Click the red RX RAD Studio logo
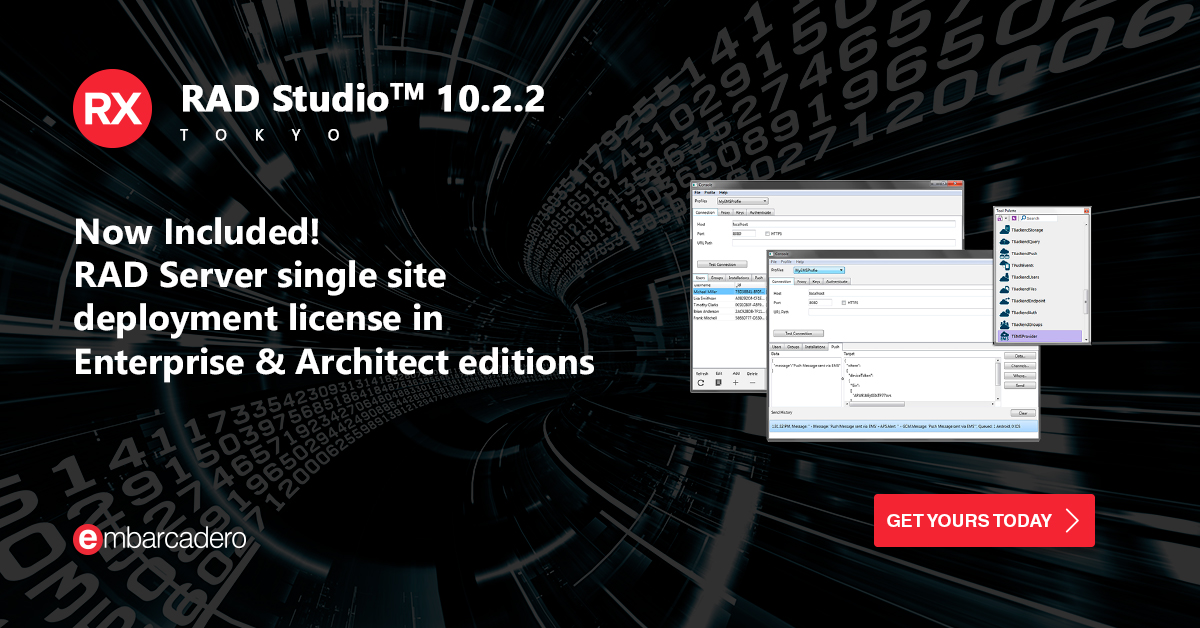This screenshot has width=1200, height=628. pyautogui.click(x=112, y=109)
